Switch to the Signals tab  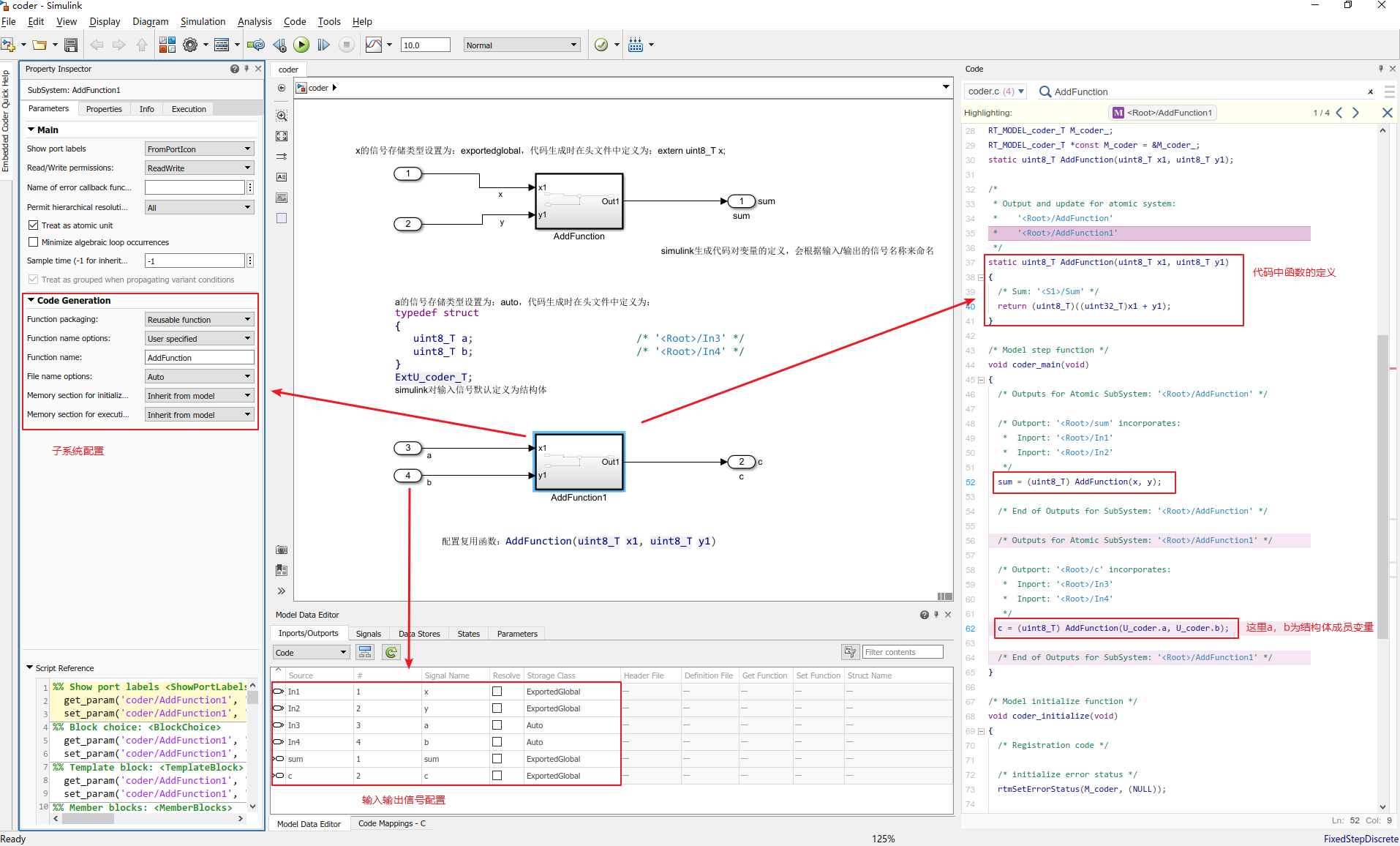pyautogui.click(x=368, y=634)
